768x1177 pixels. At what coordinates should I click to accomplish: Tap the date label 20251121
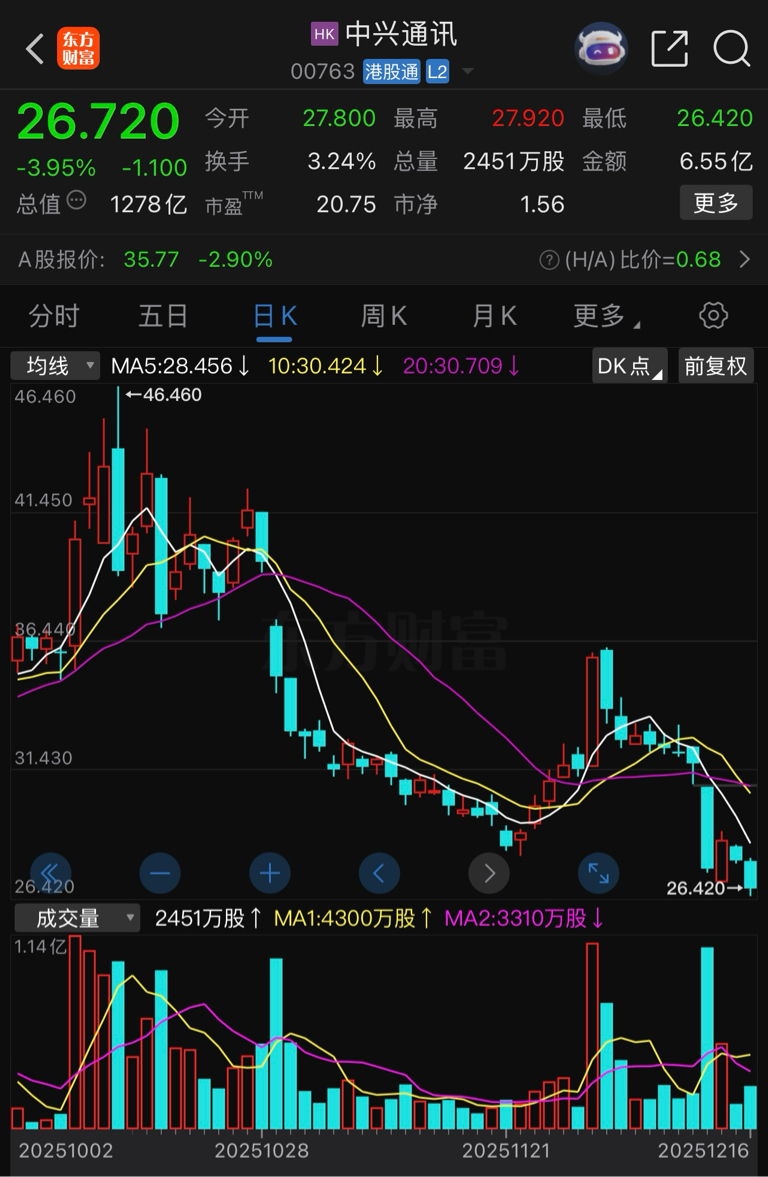point(506,1151)
